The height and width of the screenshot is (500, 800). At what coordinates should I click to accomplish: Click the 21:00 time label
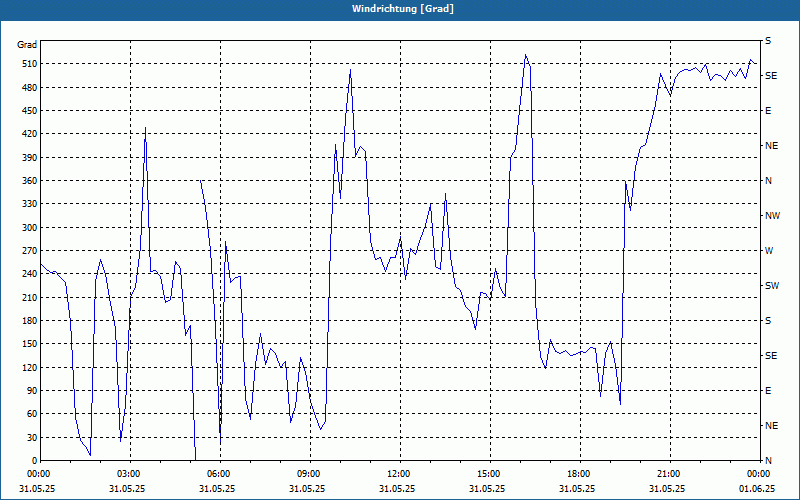(x=670, y=474)
